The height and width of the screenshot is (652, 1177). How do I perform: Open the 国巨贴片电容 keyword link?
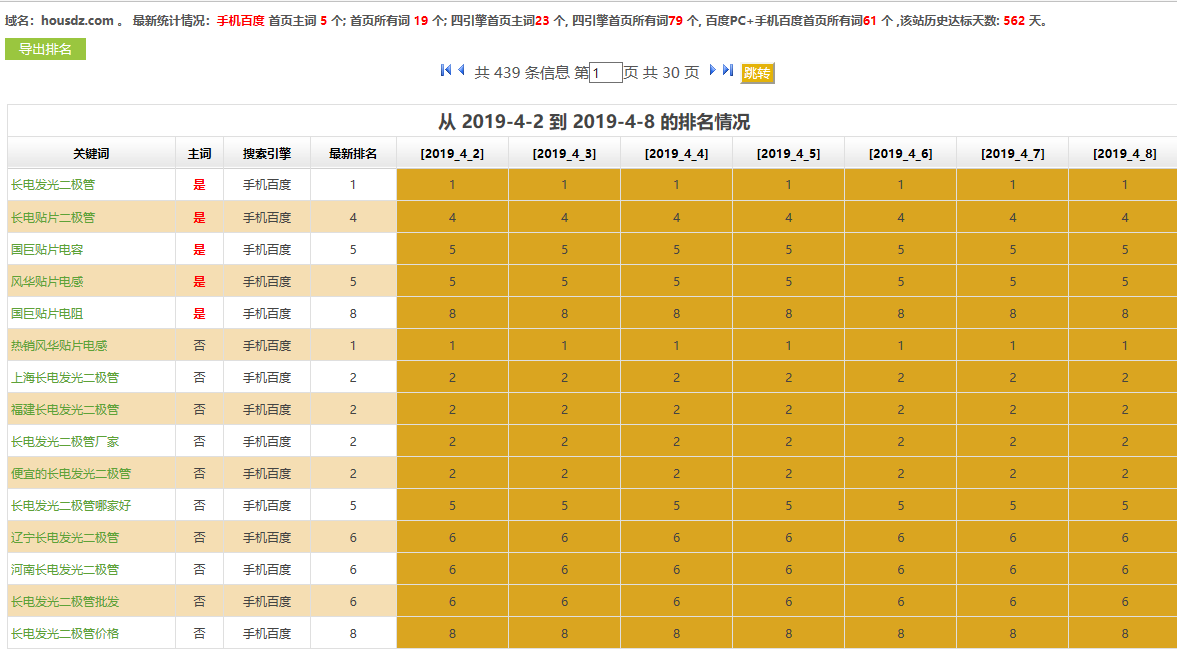[47, 249]
